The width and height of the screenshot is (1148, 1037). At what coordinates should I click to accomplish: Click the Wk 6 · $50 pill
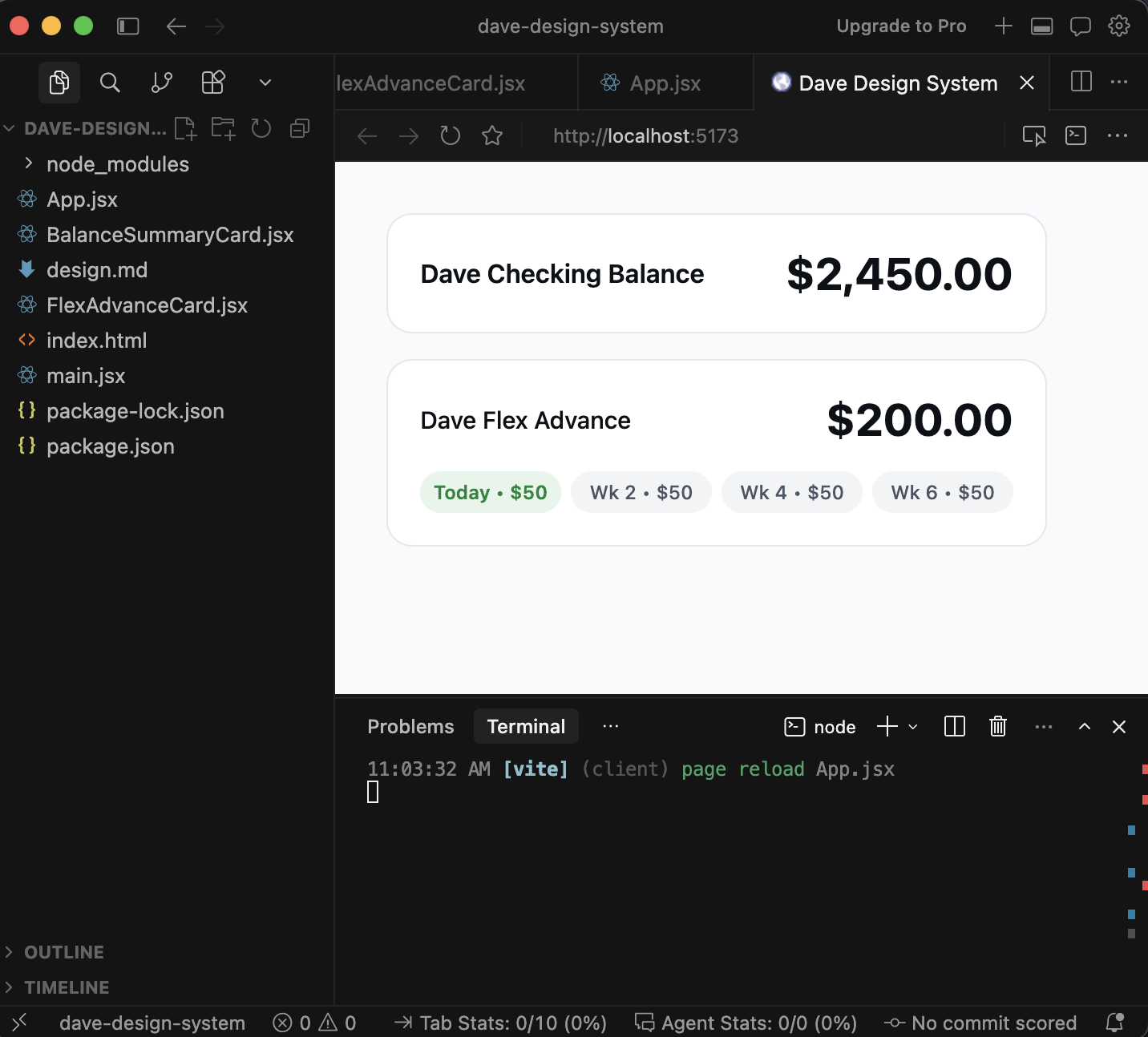click(943, 492)
